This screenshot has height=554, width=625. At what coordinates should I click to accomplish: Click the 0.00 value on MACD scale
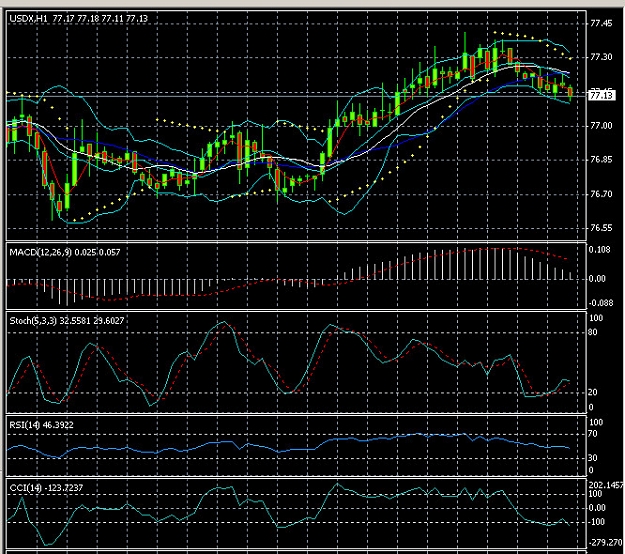coord(597,279)
